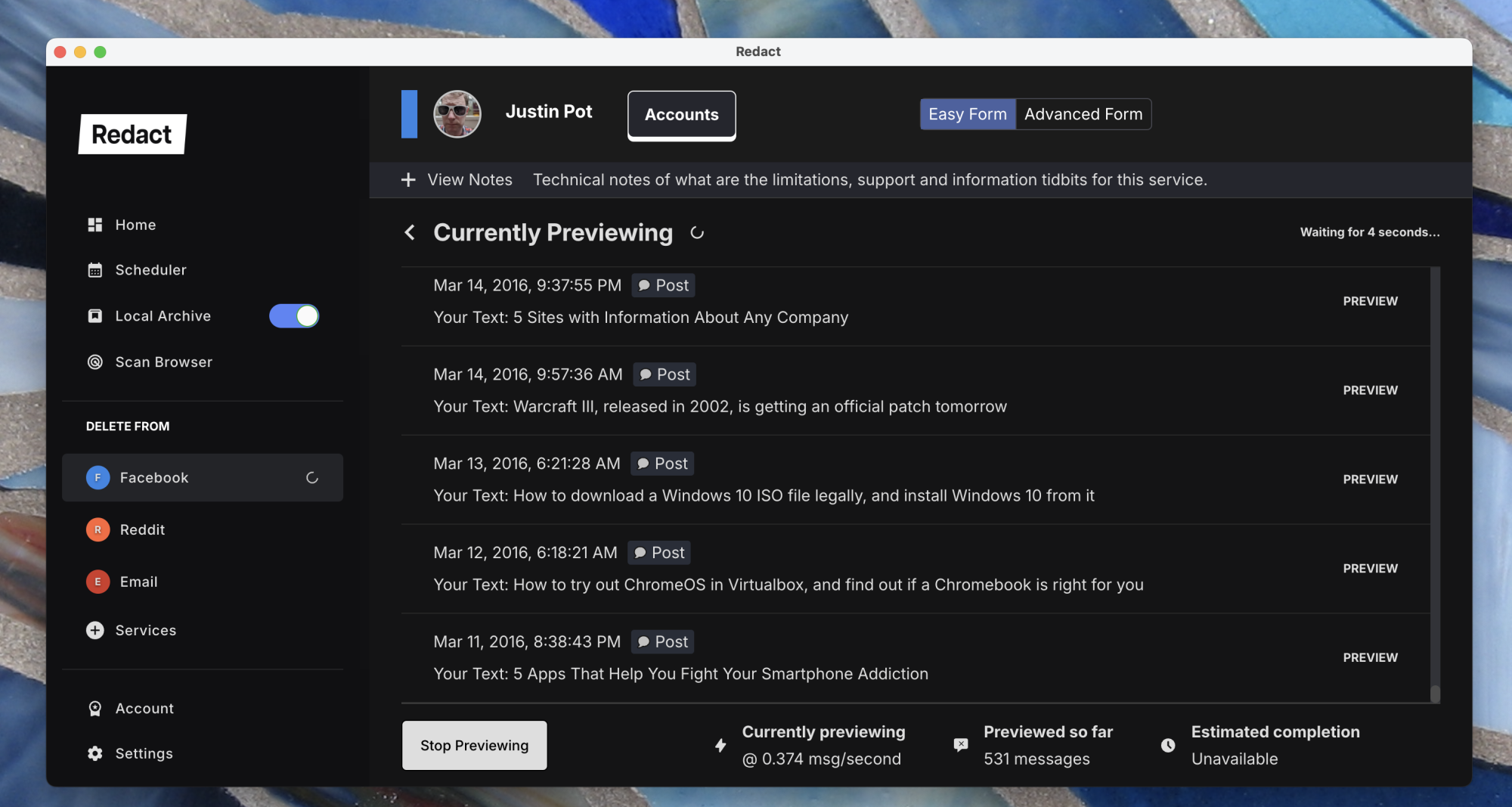
Task: Switch to Advanced Form mode
Action: tap(1083, 114)
